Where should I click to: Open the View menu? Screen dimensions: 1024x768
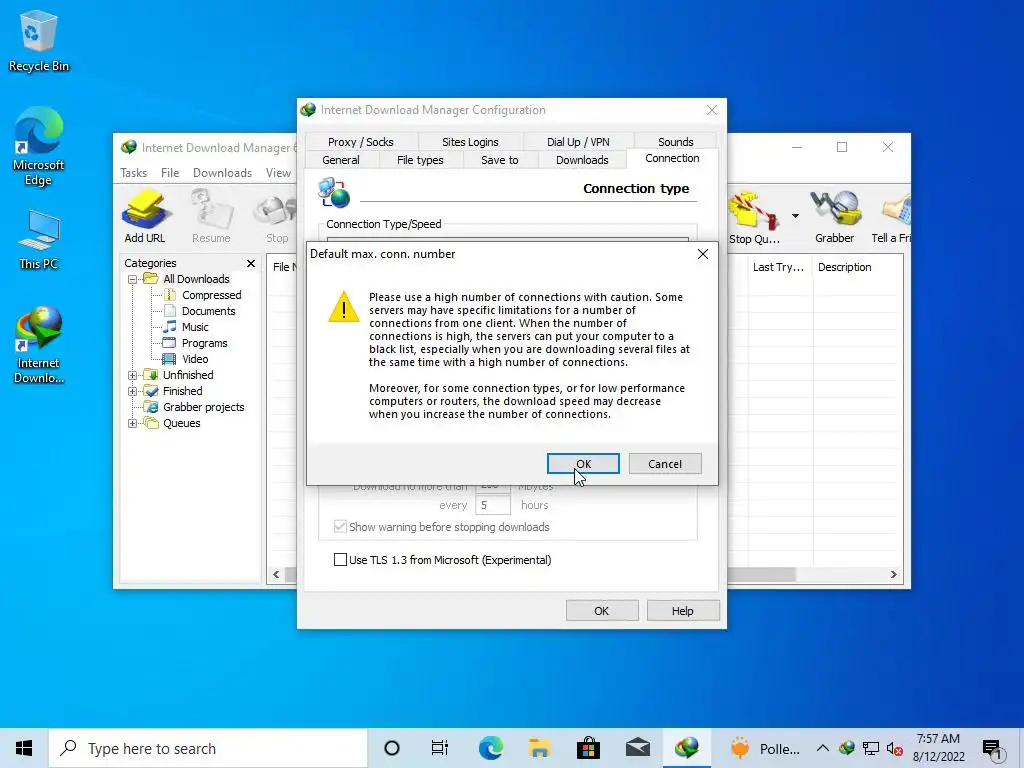click(278, 173)
